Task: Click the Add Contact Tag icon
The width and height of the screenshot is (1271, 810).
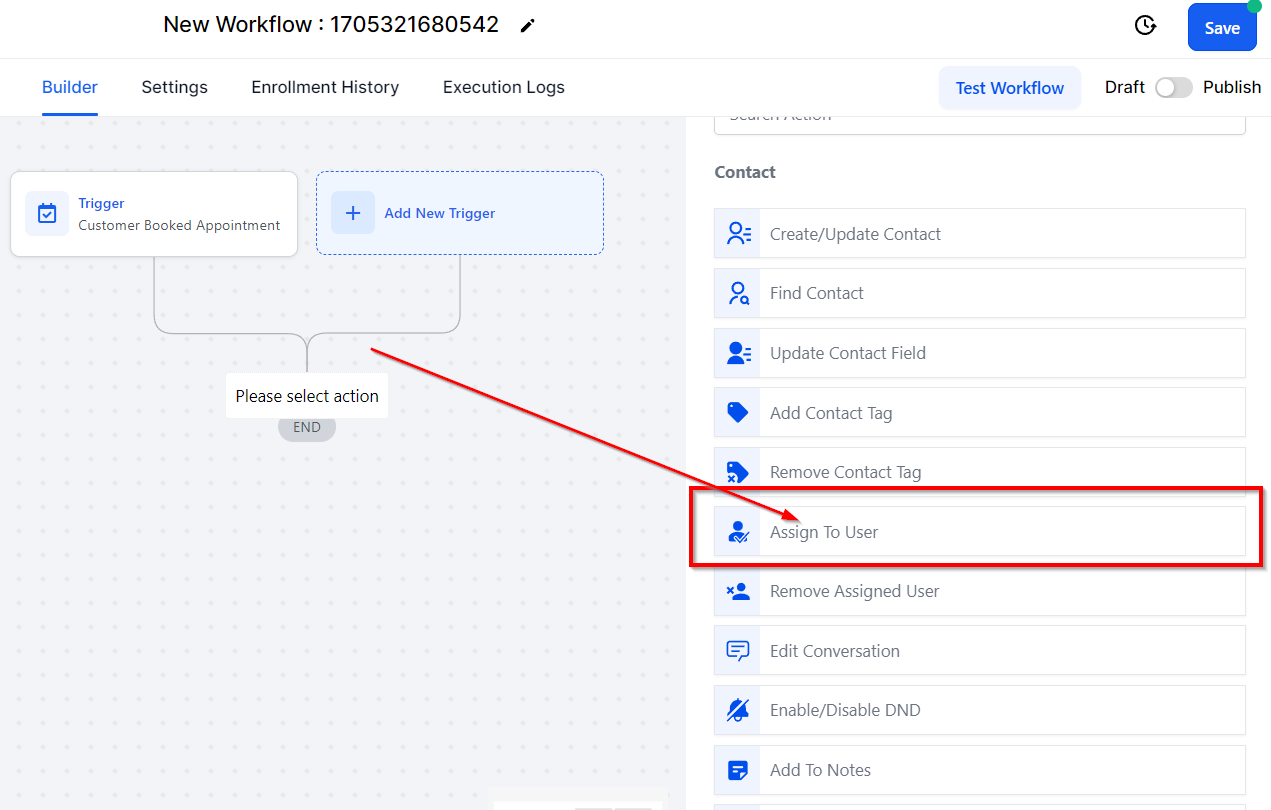Action: (x=738, y=412)
